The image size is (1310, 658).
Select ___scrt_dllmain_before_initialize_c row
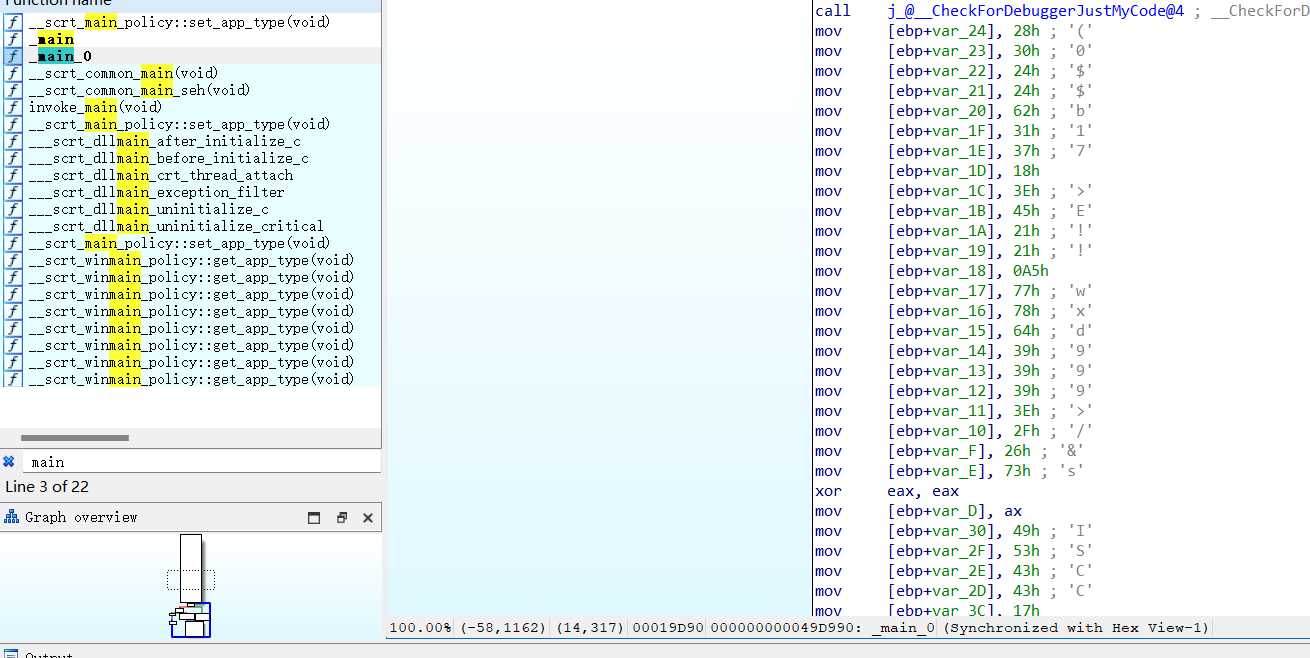click(191, 158)
